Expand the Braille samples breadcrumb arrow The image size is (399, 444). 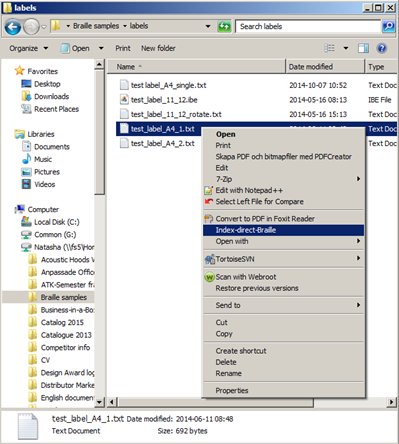tap(125, 26)
